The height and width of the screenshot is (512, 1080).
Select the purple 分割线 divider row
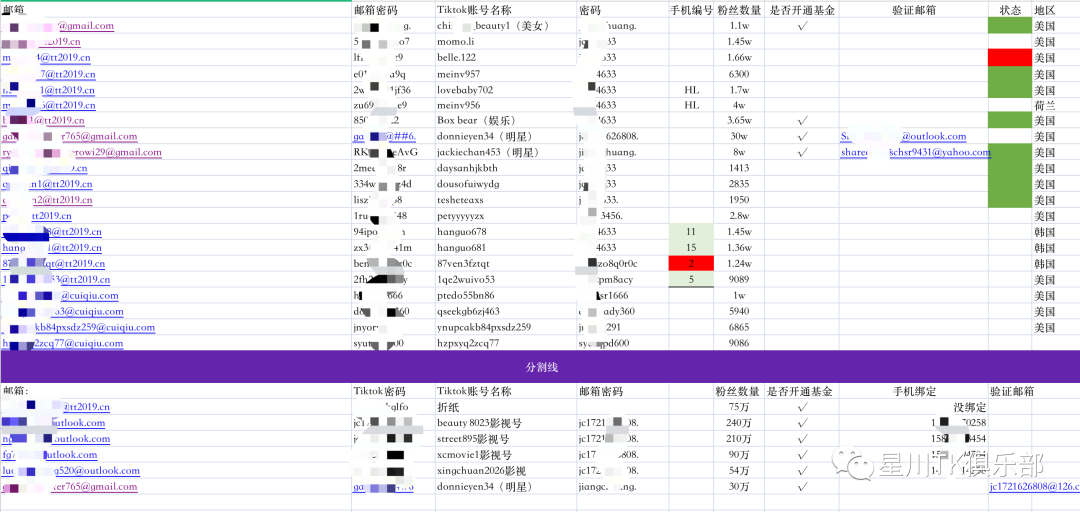point(540,367)
